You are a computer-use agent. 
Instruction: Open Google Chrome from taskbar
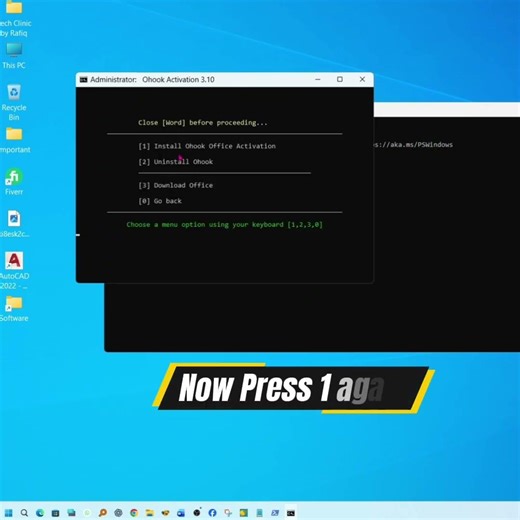(134, 513)
